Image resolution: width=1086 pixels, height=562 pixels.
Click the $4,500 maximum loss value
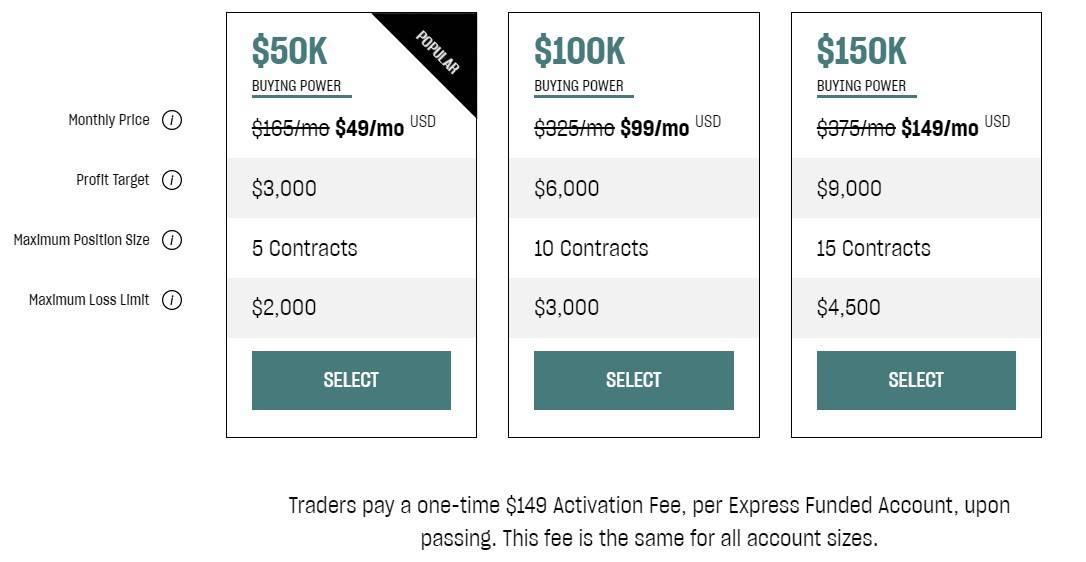click(848, 307)
